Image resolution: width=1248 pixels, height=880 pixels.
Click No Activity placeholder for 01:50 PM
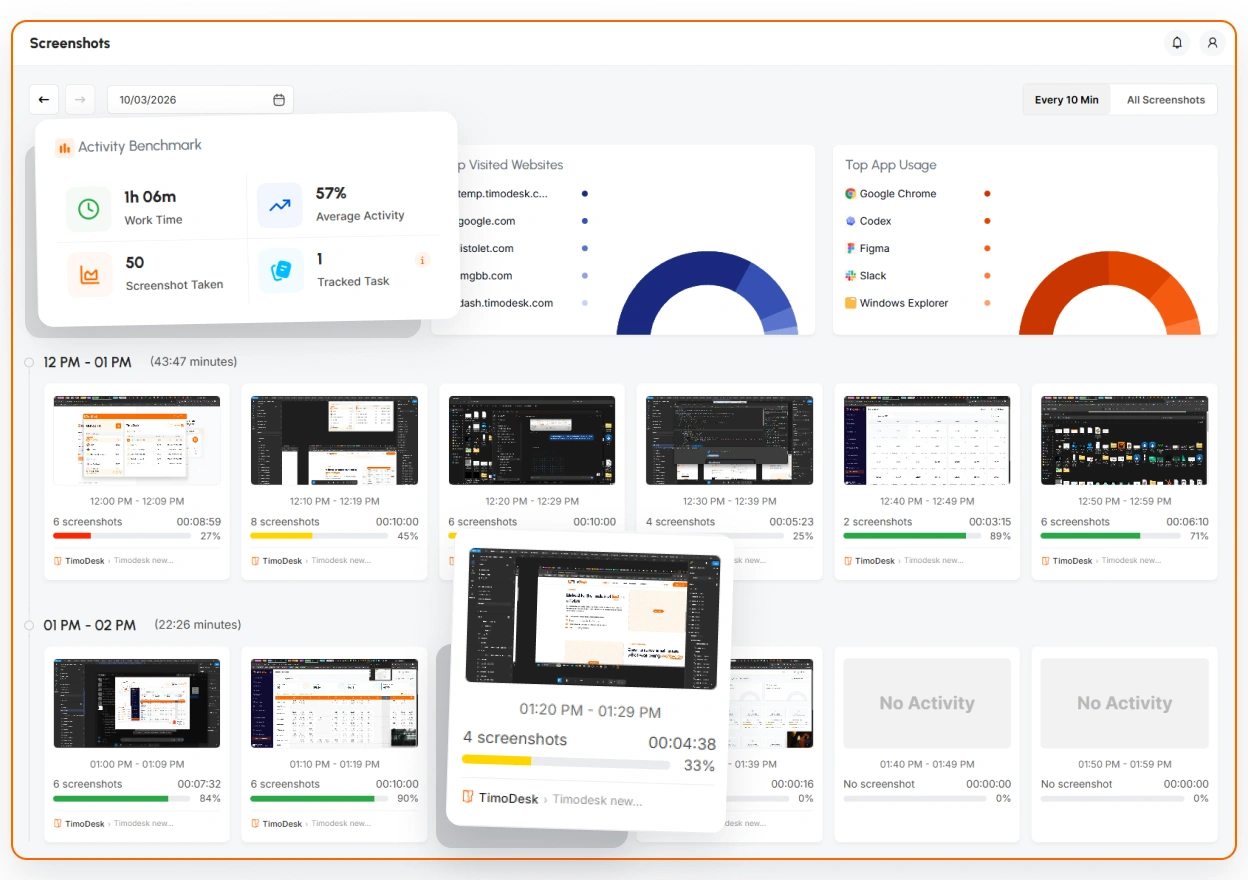click(1125, 703)
